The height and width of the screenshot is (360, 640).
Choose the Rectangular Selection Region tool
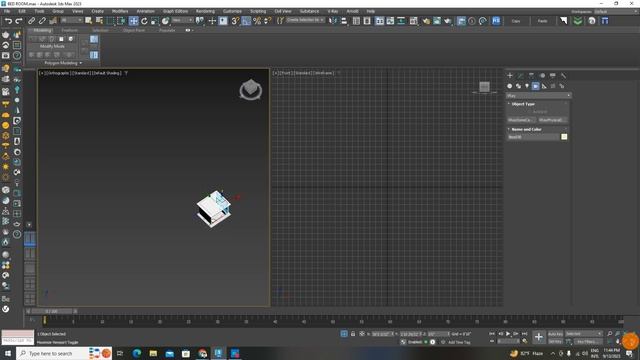point(110,21)
